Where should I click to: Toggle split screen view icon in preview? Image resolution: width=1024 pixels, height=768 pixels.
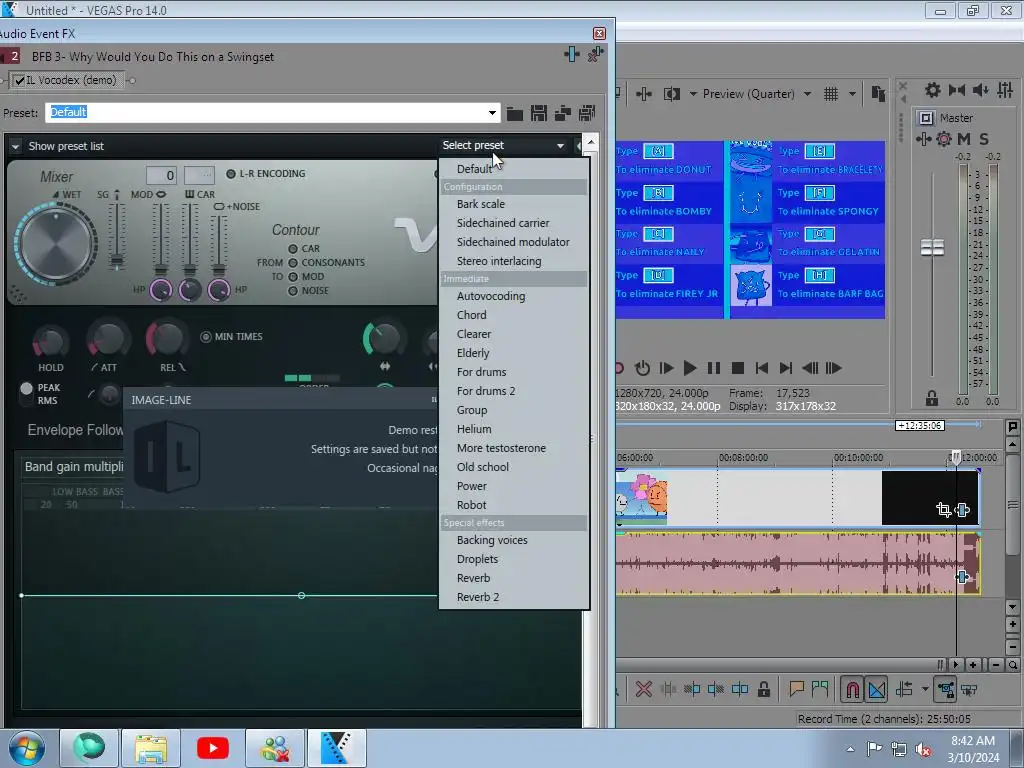pos(671,94)
